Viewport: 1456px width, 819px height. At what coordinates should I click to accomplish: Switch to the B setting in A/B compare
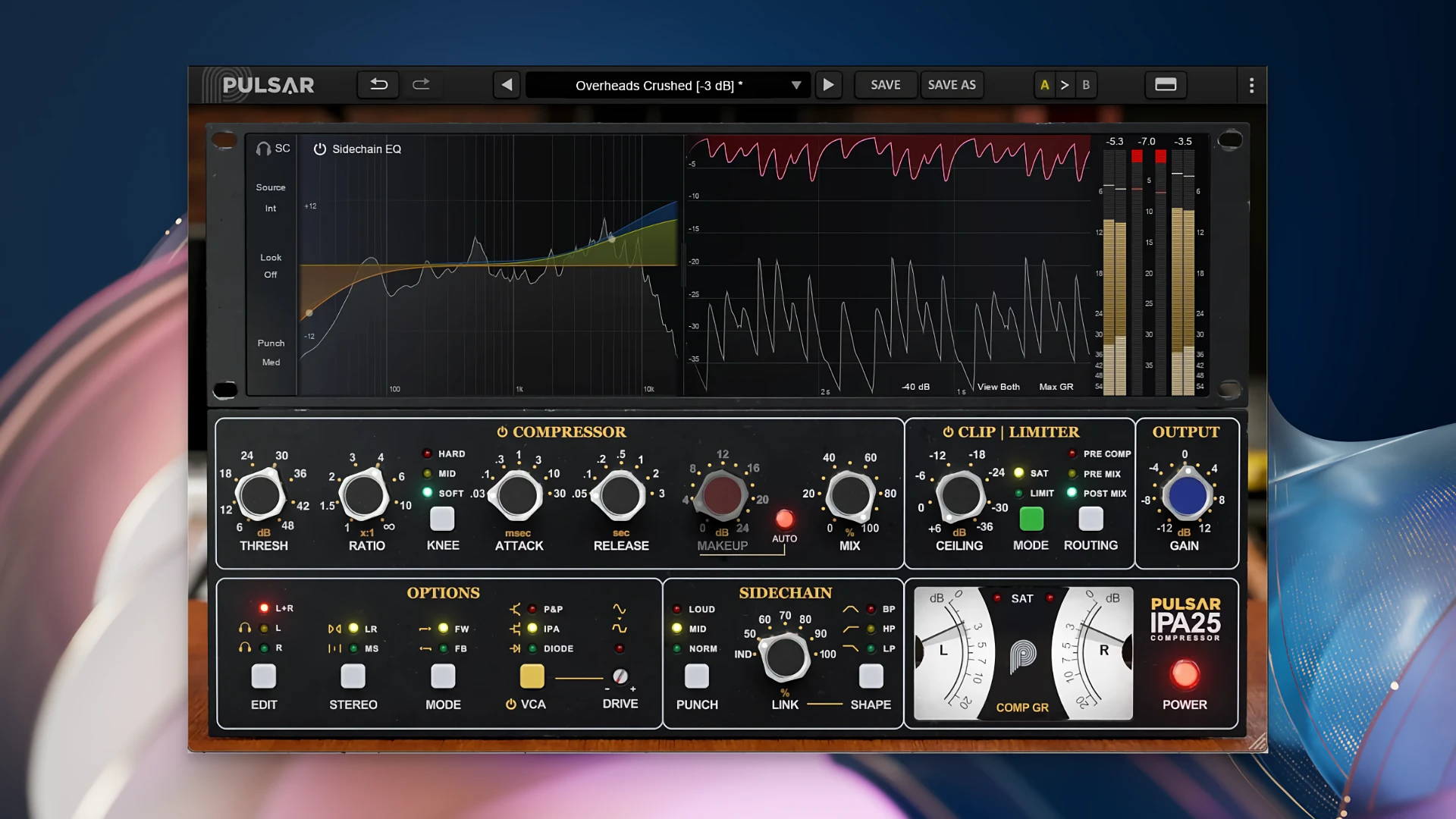point(1086,85)
